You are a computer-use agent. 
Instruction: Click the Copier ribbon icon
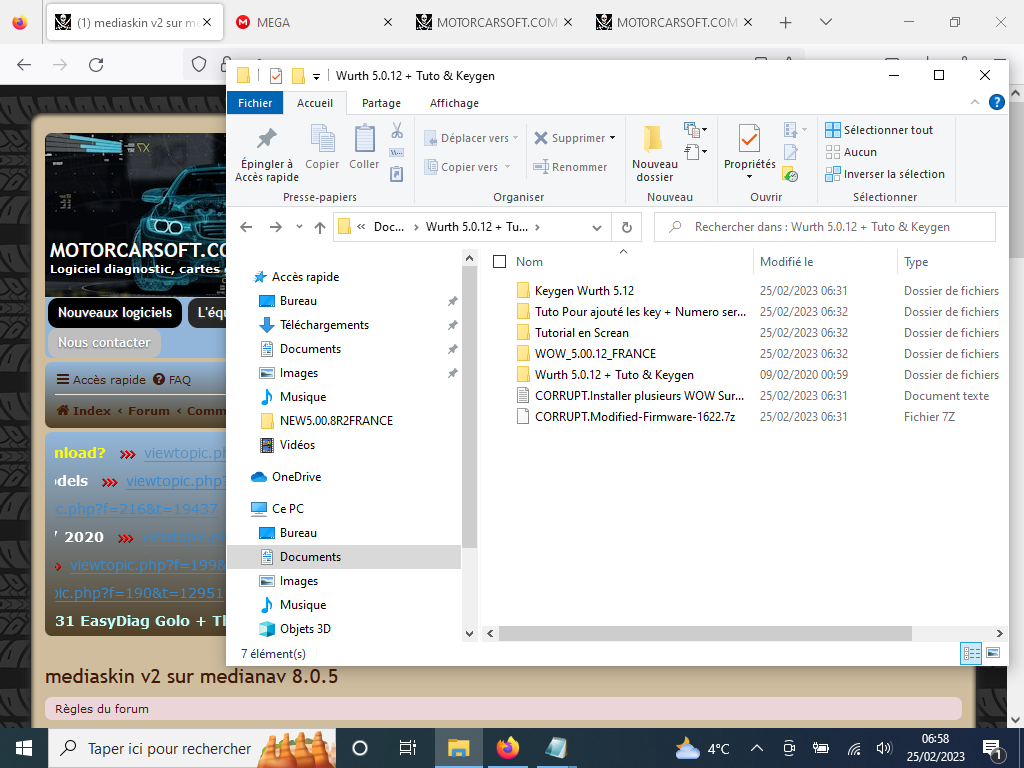coord(322,139)
